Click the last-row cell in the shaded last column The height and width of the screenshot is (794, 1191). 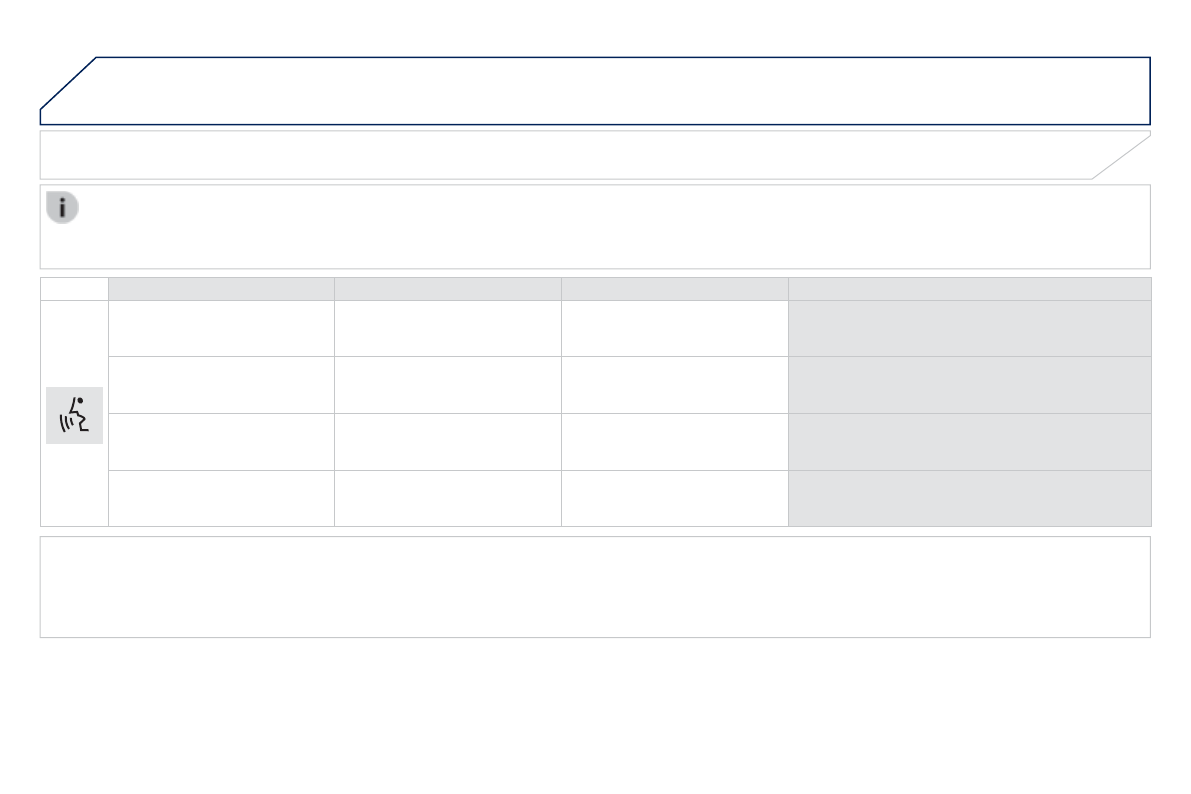pos(969,498)
